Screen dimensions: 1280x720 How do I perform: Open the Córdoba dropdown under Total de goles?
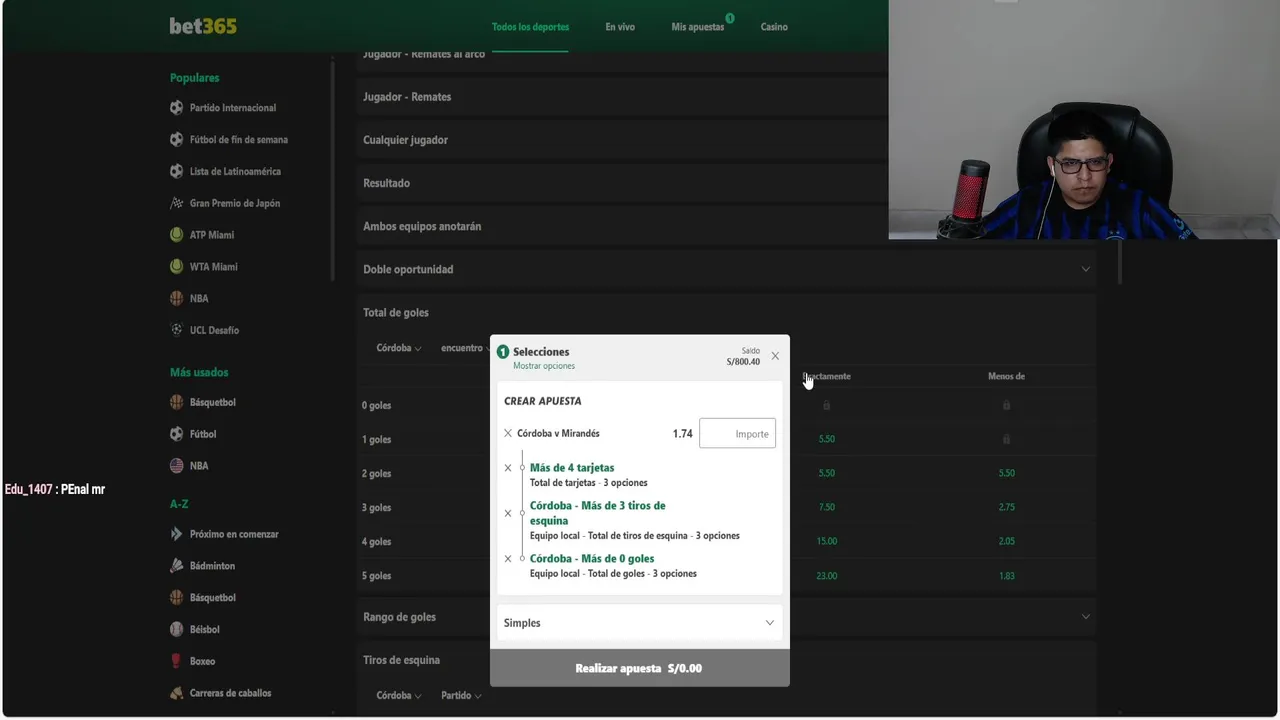tap(399, 348)
